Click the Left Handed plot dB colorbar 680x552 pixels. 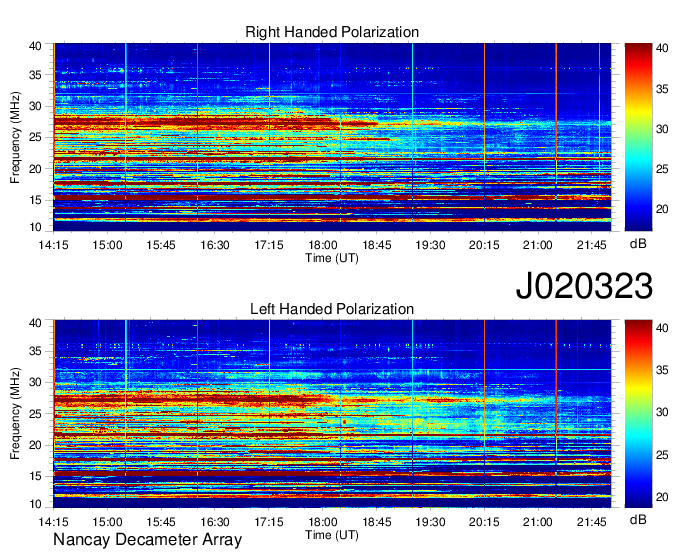638,414
